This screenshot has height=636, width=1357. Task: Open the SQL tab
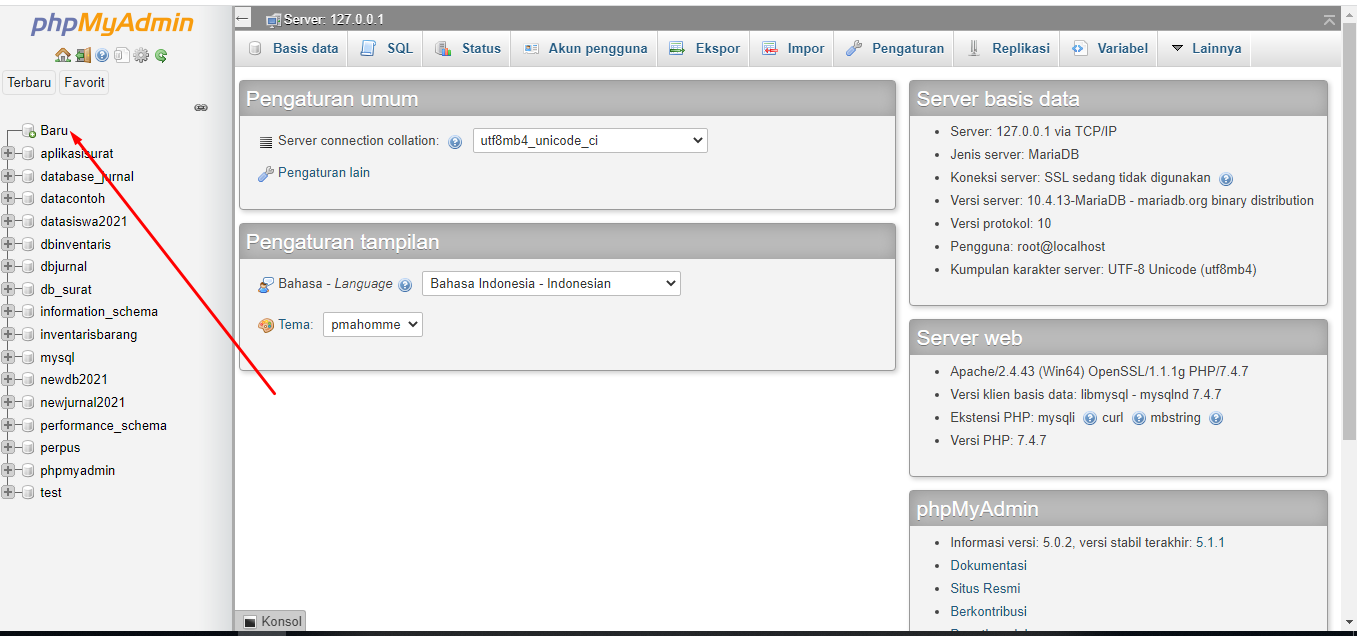coord(386,48)
